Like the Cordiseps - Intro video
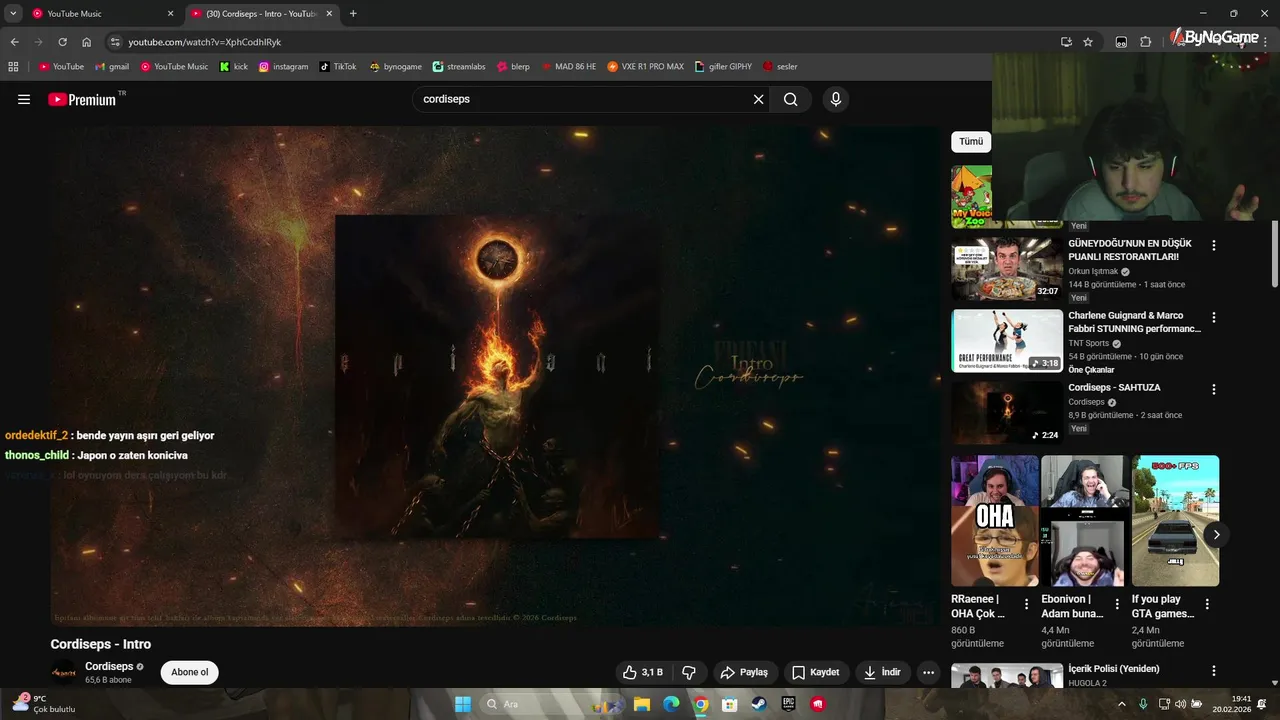 coord(642,672)
